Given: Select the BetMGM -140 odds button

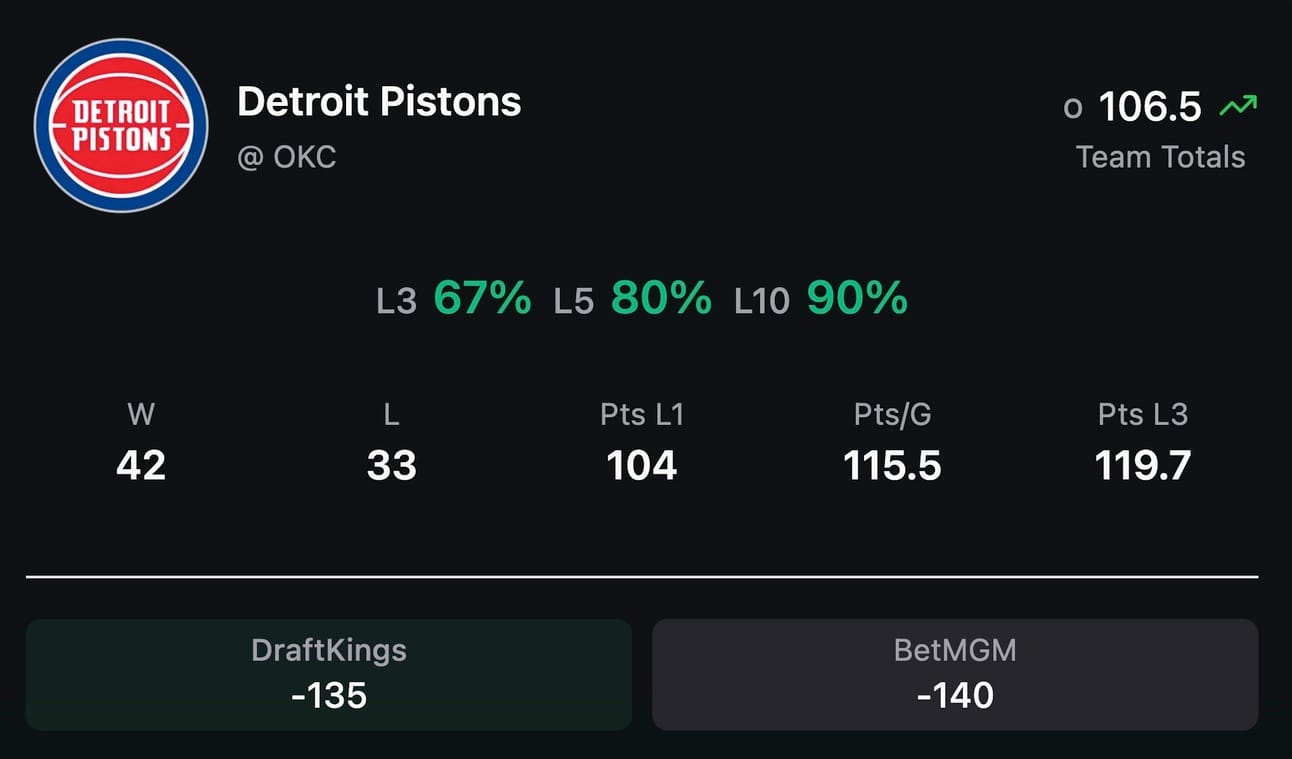Looking at the screenshot, I should [955, 674].
